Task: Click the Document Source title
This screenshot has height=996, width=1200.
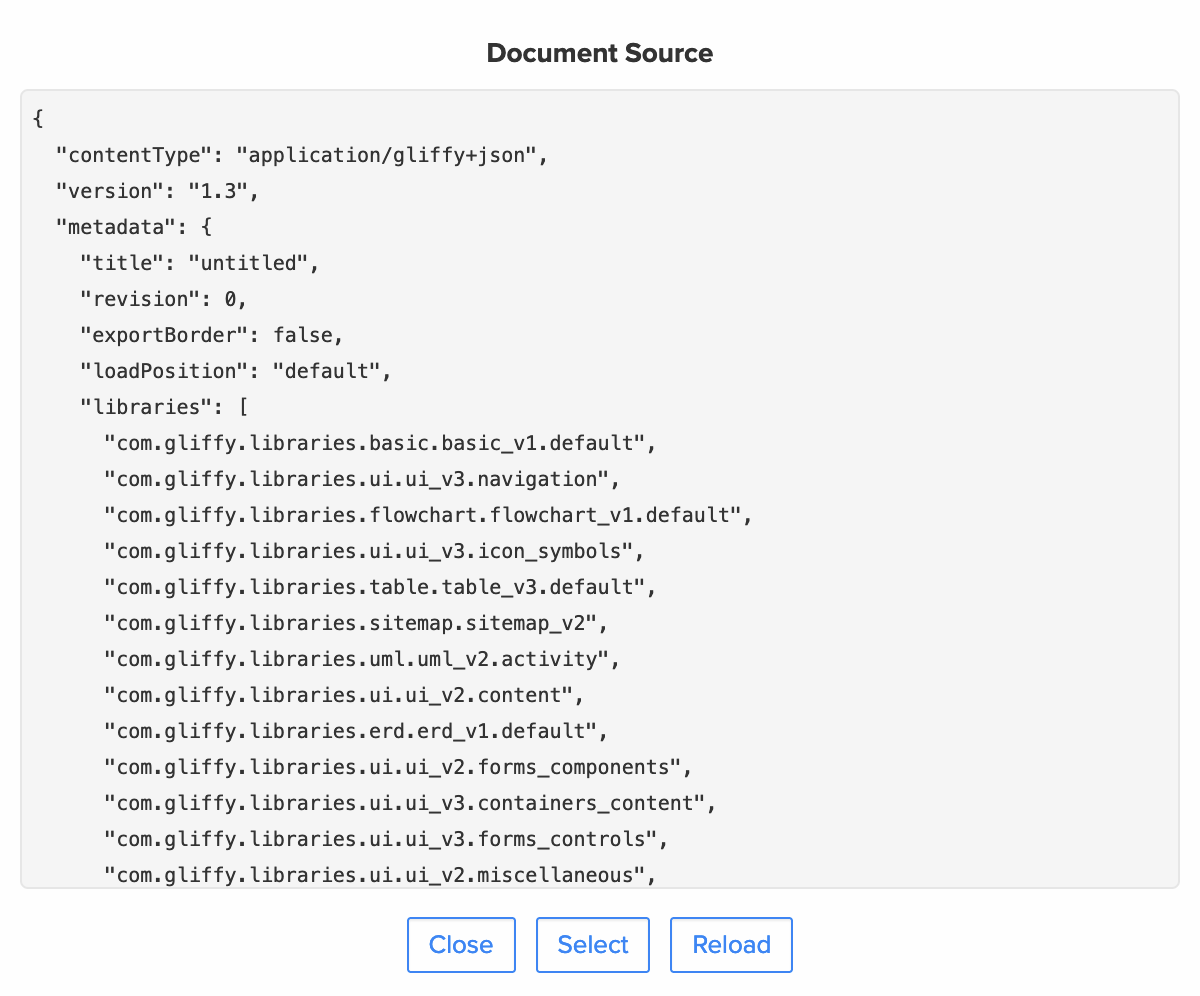Action: tap(599, 53)
